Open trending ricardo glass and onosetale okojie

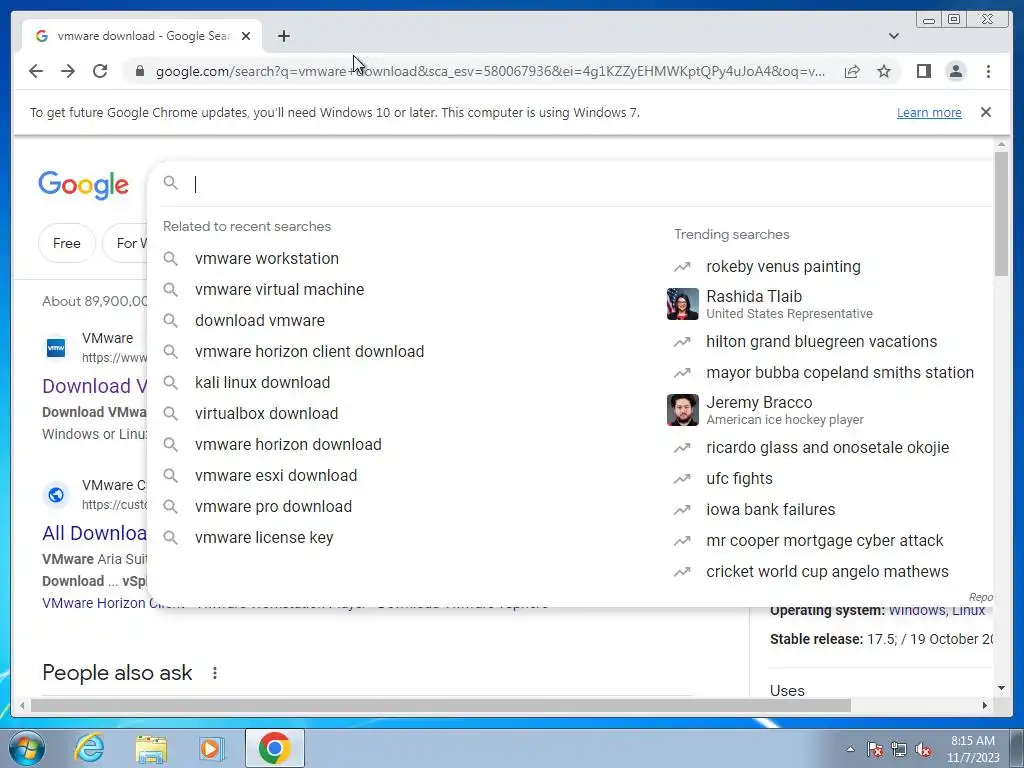(x=827, y=447)
